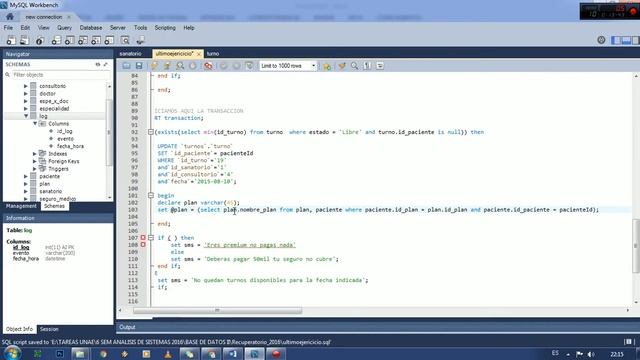640x360 pixels.
Task: Collapse code fold at line 101 begin
Action: [151, 196]
